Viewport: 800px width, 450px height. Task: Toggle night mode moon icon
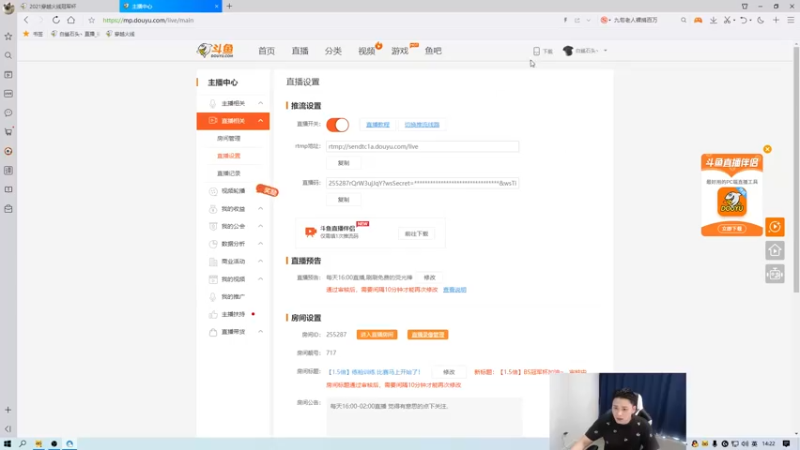pos(761,20)
